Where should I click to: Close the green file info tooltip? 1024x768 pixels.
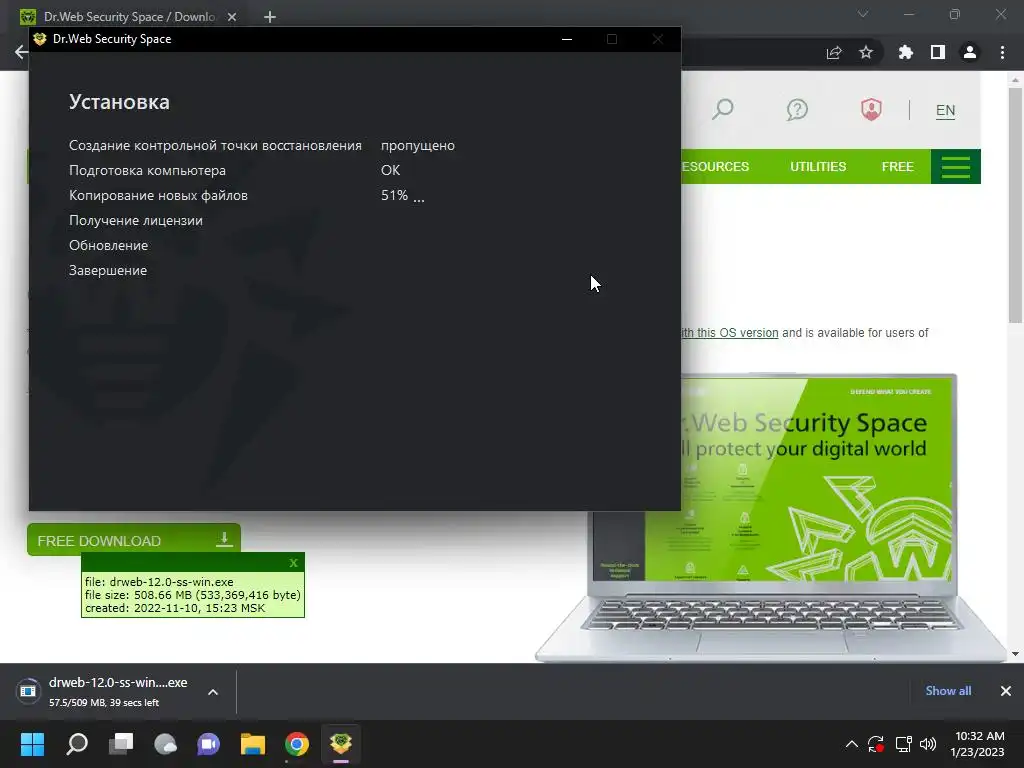[x=293, y=562]
